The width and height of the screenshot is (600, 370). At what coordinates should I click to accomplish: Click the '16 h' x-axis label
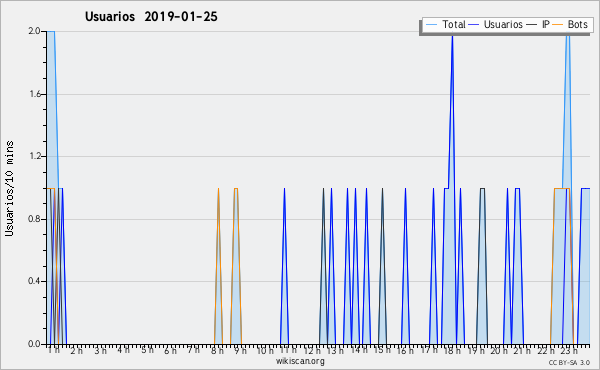(406, 350)
